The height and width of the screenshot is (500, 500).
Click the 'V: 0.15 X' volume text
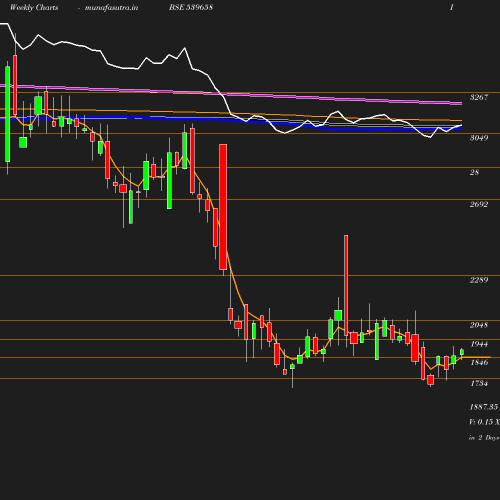tap(484, 422)
